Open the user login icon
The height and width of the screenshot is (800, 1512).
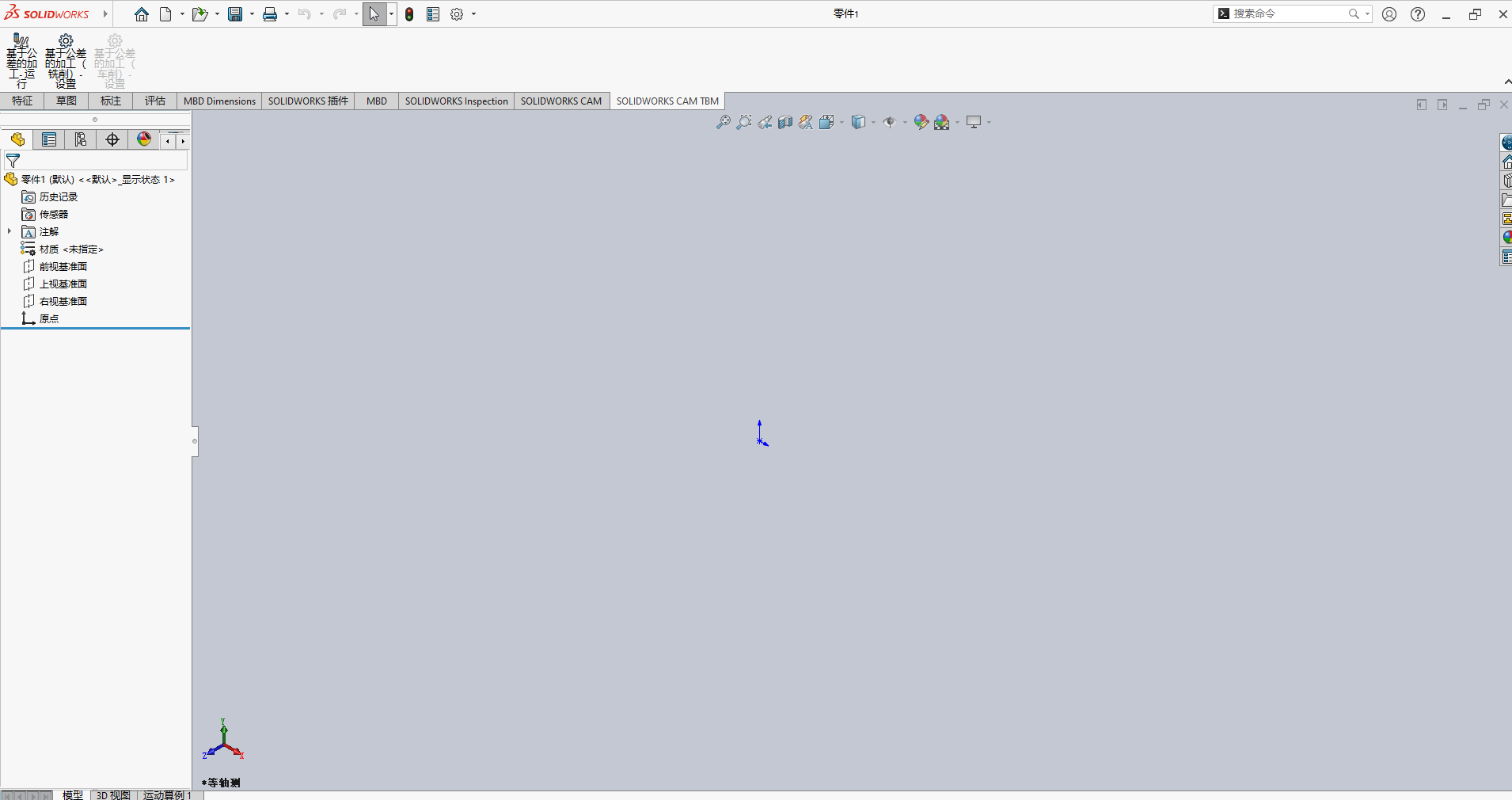pos(1389,14)
